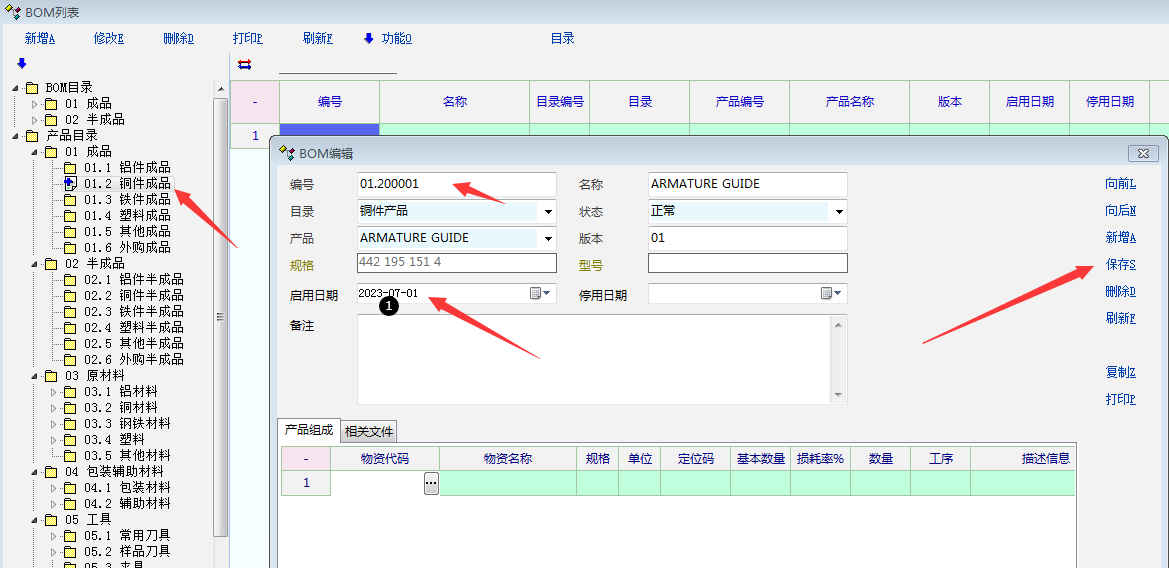1169x568 pixels.
Task: Click the 功能 blue arrow toolbar icon
Action: [368, 39]
